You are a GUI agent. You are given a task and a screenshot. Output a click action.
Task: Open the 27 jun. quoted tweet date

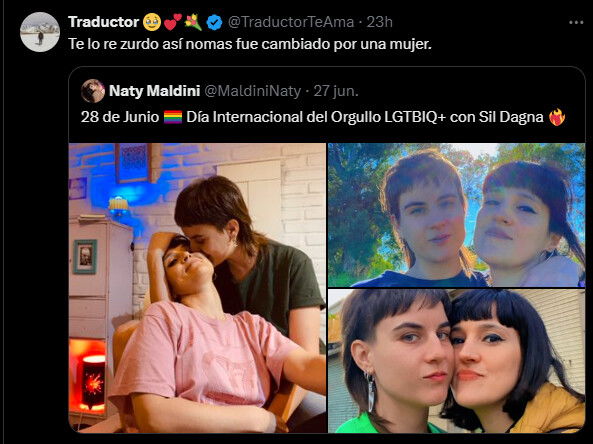point(336,91)
